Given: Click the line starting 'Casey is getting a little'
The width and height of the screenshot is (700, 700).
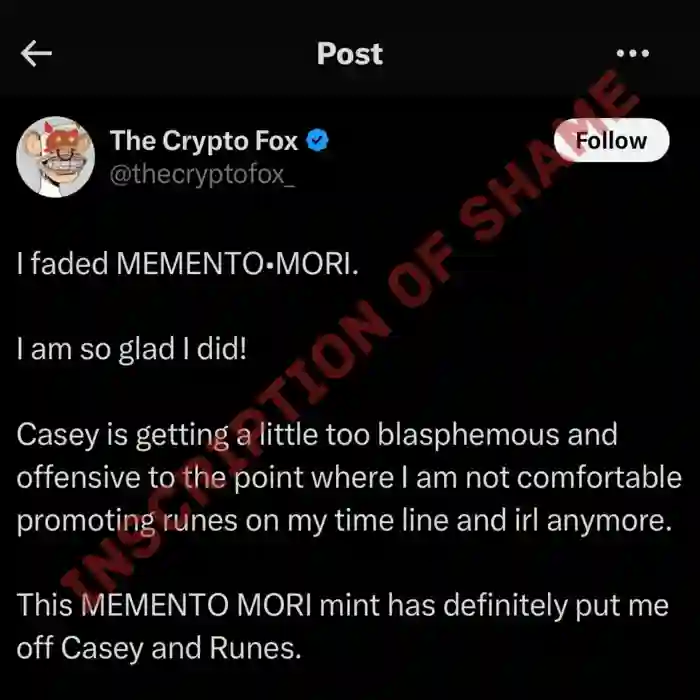Looking at the screenshot, I should [x=317, y=435].
